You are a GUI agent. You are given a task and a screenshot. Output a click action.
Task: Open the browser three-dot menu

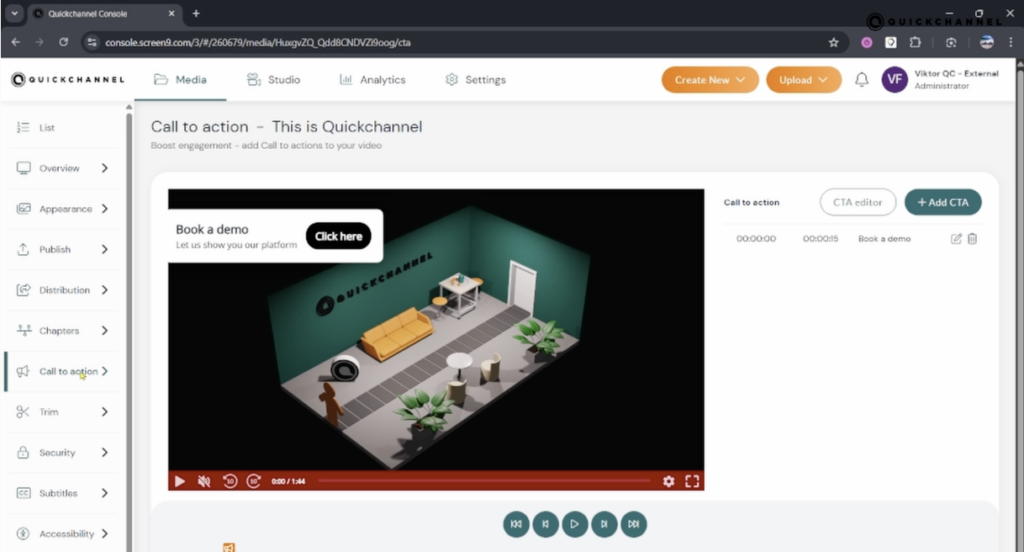1011,42
